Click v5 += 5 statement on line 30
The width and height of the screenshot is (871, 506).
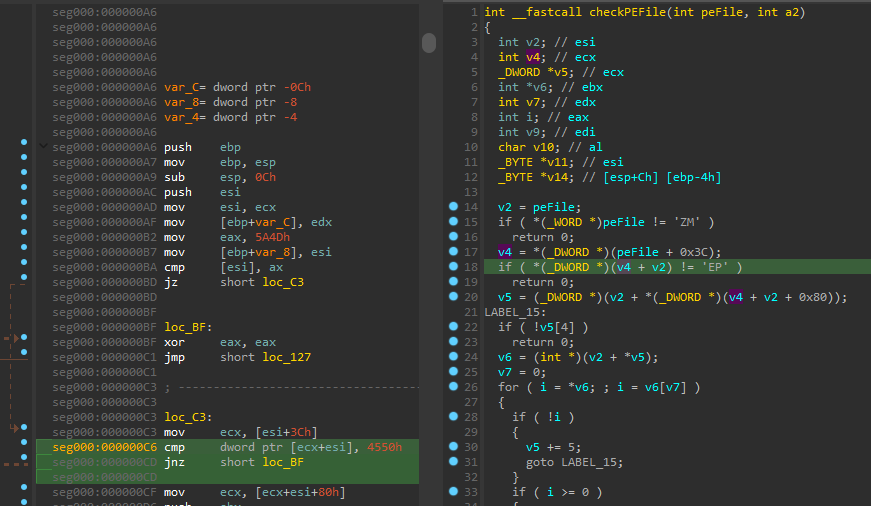point(553,447)
